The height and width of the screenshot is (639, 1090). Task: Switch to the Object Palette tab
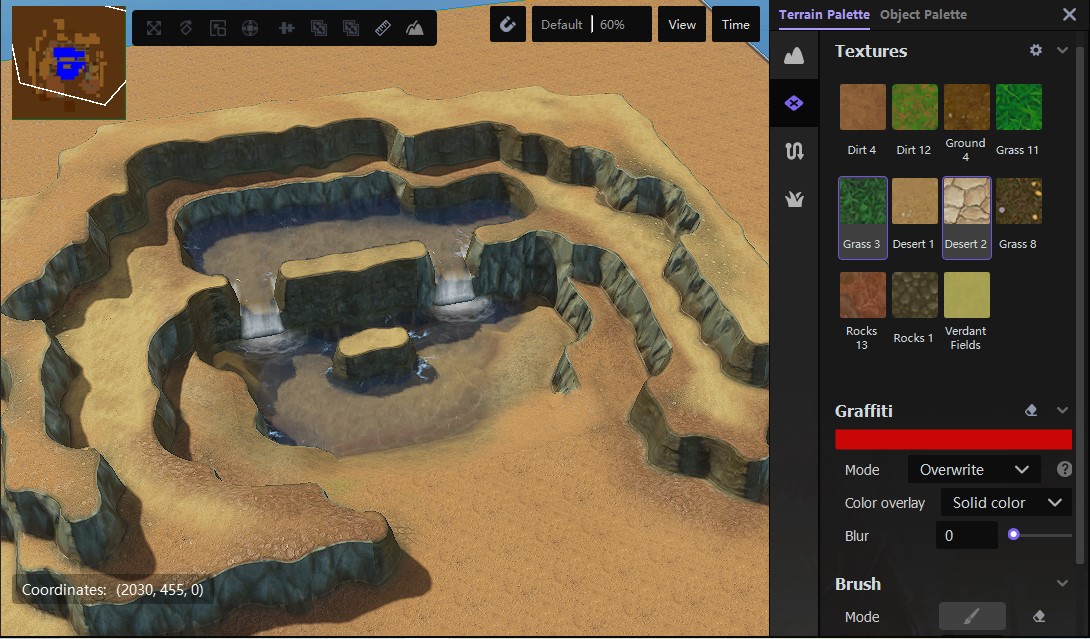pyautogui.click(x=923, y=15)
